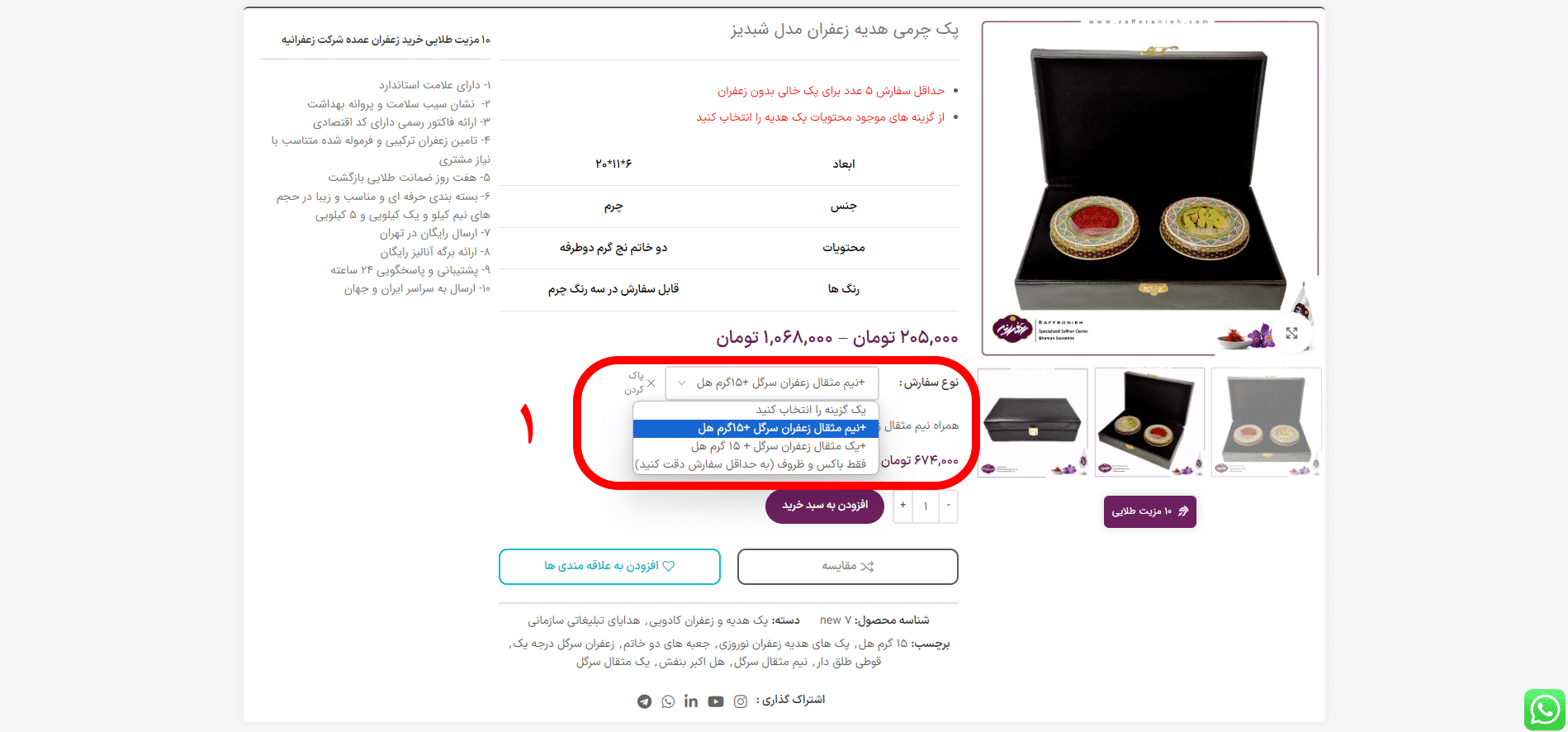Share on LinkedIn icon
This screenshot has height=732, width=1568.
pos(691,701)
